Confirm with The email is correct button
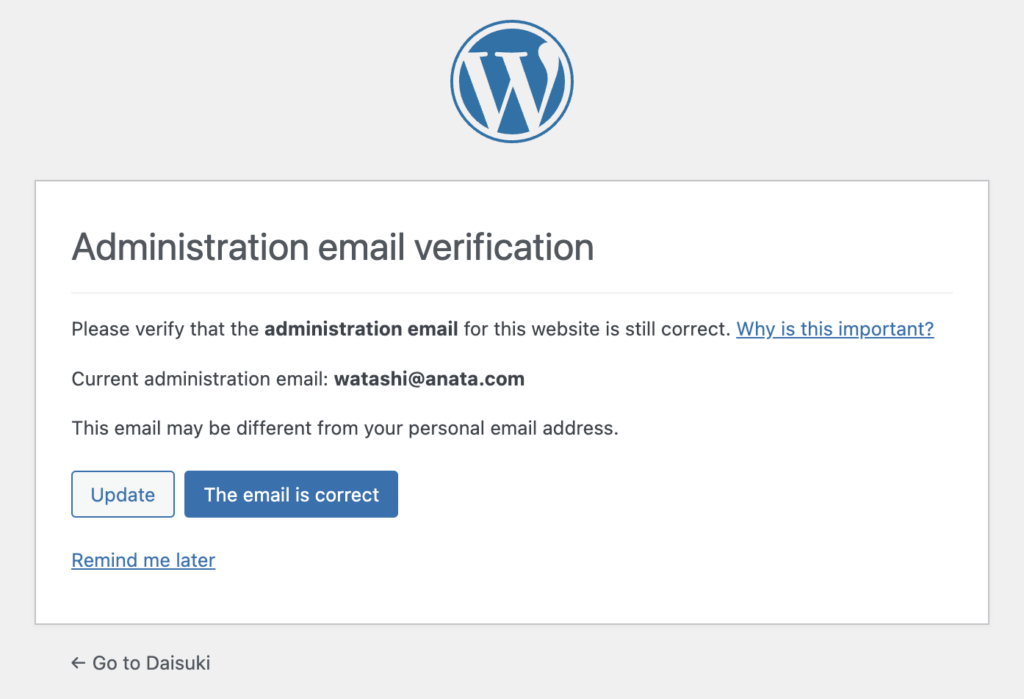The width and height of the screenshot is (1024, 699). click(x=291, y=495)
